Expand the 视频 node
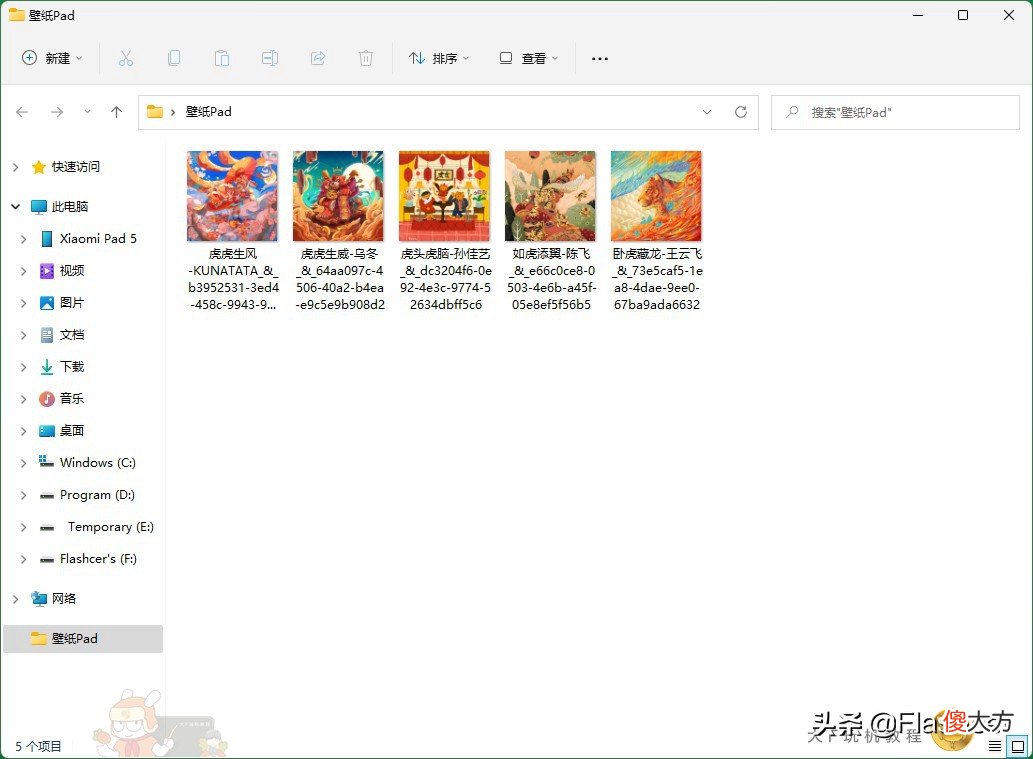The width and height of the screenshot is (1033, 759). (24, 271)
